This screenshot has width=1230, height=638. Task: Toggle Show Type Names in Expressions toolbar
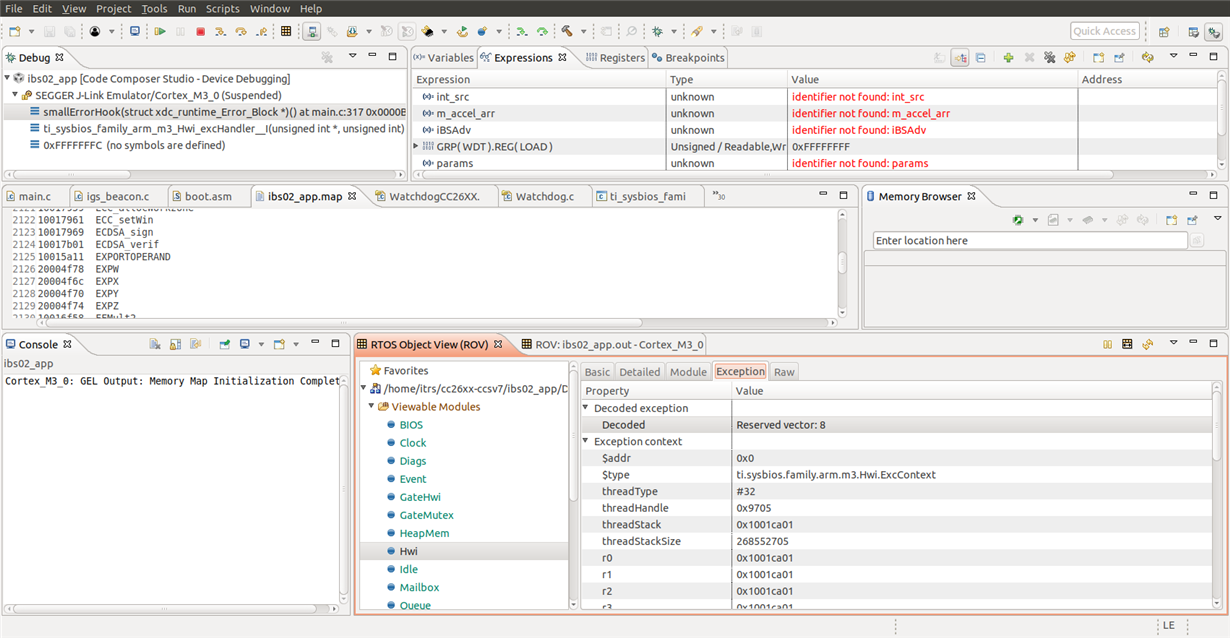pyautogui.click(x=938, y=58)
